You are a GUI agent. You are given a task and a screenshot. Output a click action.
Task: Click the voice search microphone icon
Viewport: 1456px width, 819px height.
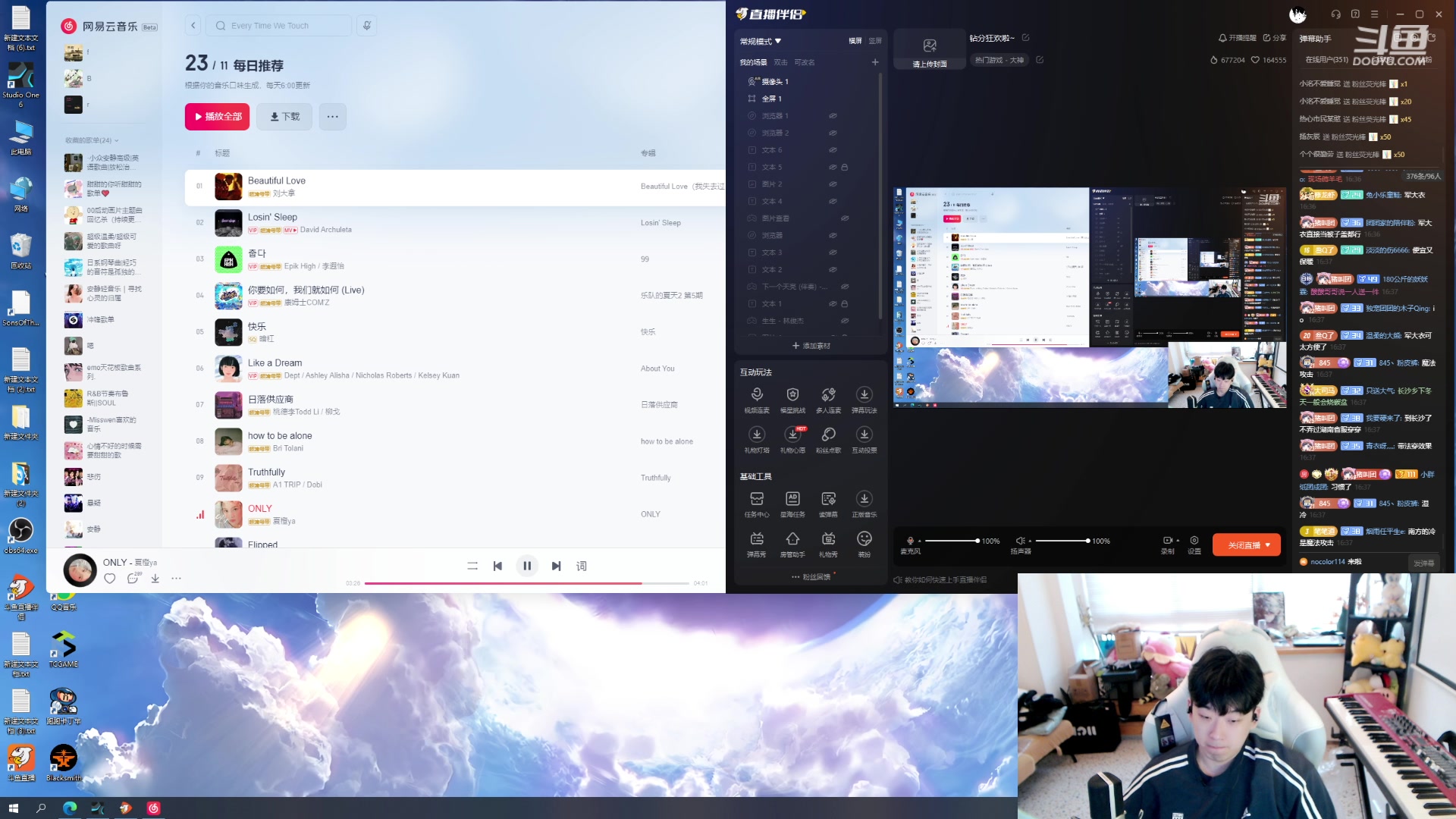point(366,26)
